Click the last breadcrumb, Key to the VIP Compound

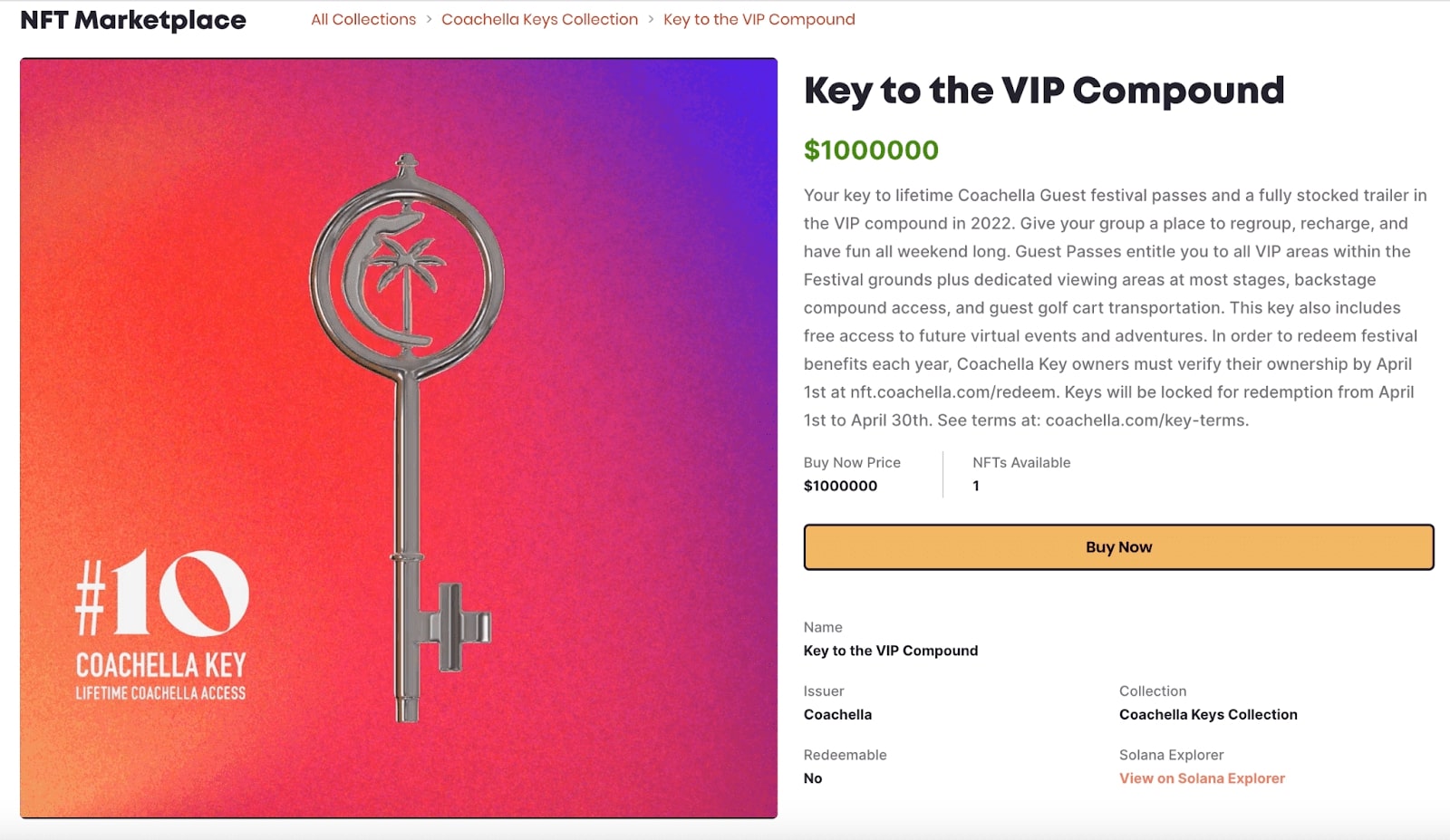(759, 19)
